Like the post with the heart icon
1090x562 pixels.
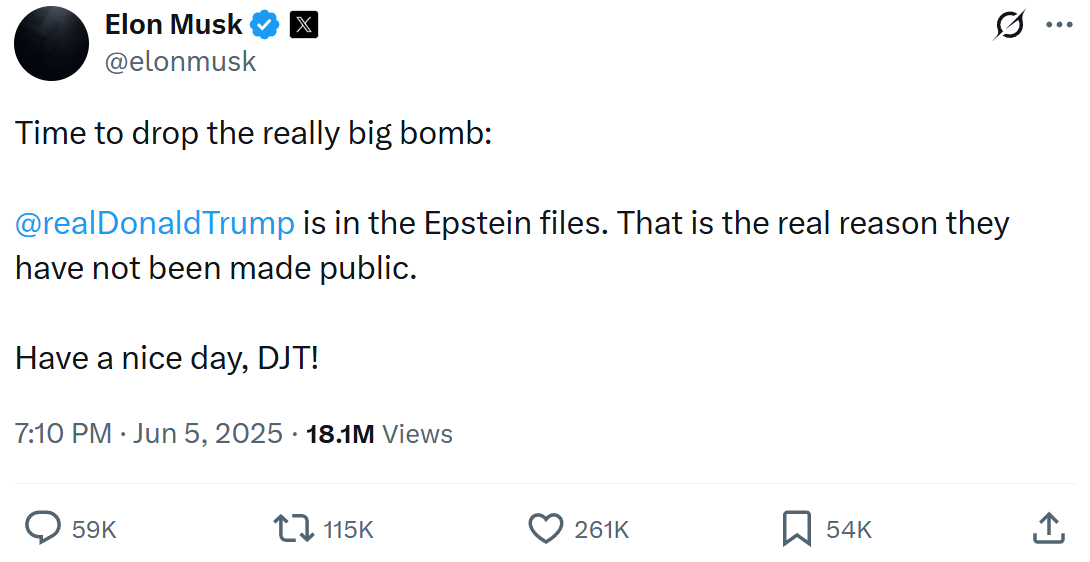545,528
